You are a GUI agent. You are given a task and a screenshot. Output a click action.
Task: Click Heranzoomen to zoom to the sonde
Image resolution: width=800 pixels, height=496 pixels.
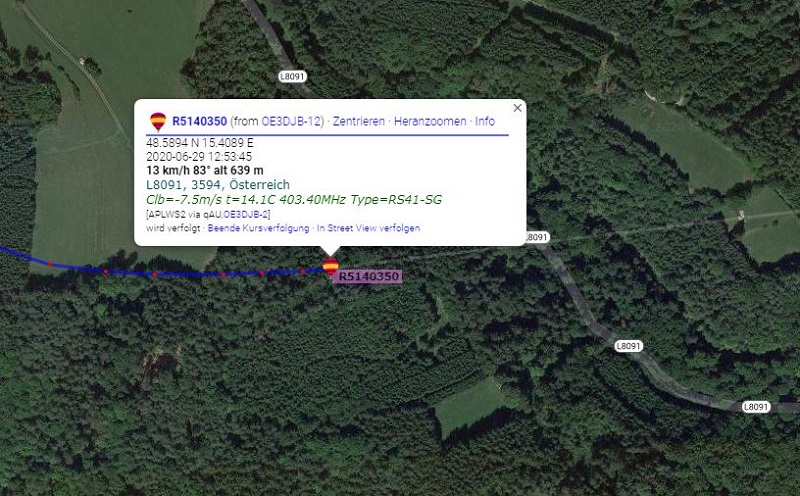tap(430, 121)
